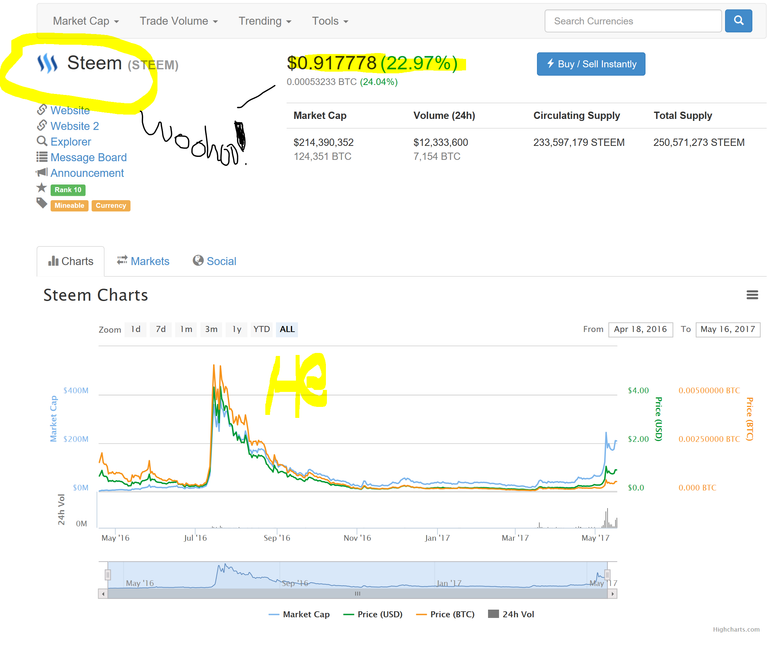Click the $0.917778 price text

(x=332, y=63)
